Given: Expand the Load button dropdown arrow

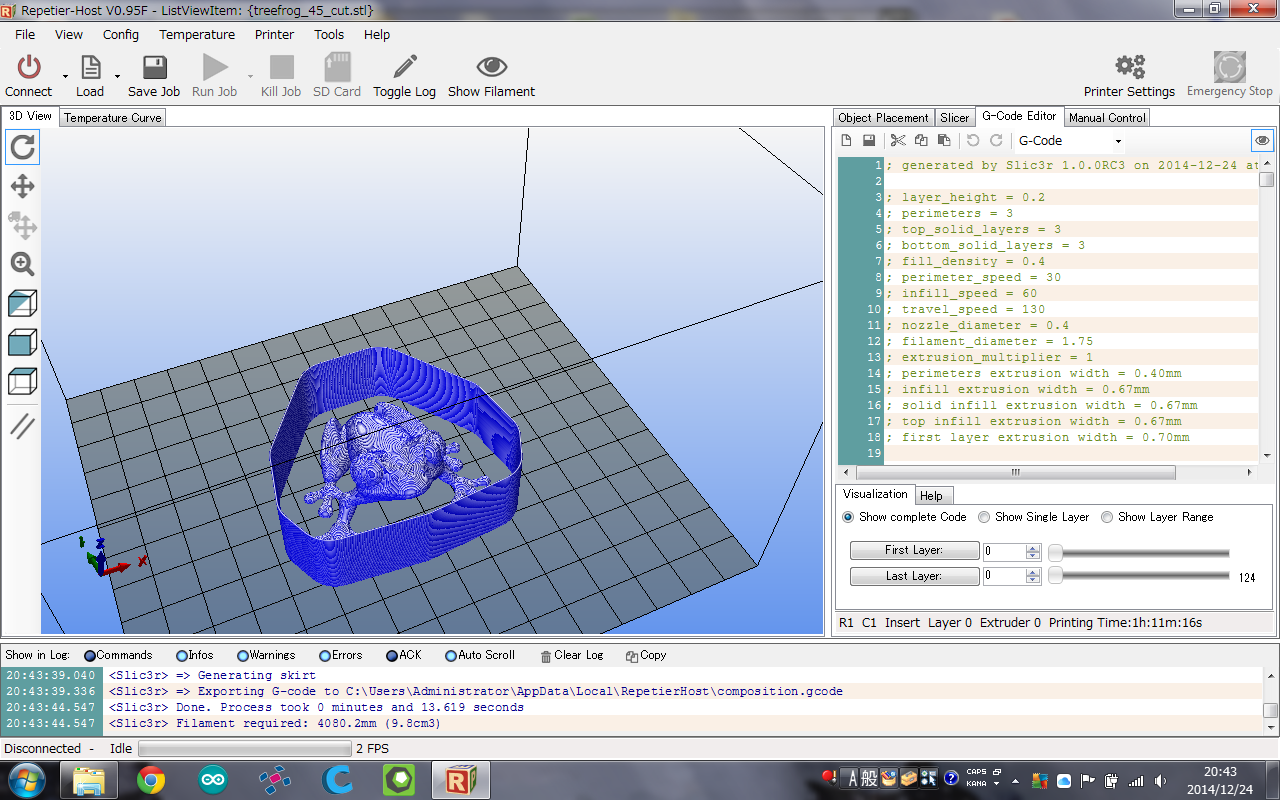Looking at the screenshot, I should click(x=117, y=76).
